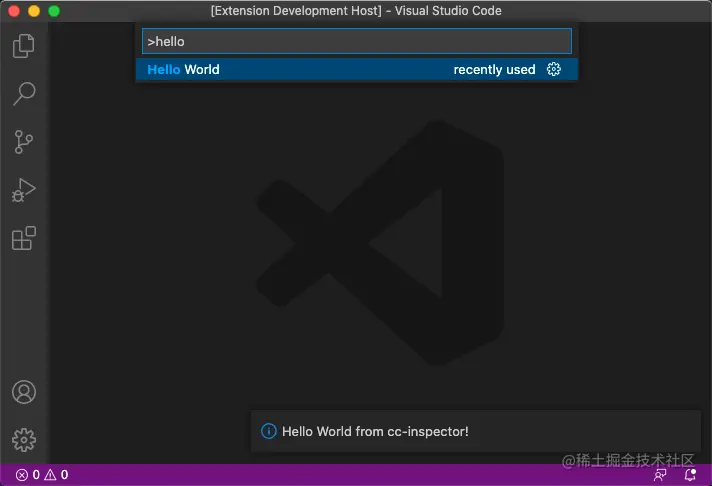Viewport: 712px width, 486px height.
Task: Minimize window with the yellow button
Action: 34,11
